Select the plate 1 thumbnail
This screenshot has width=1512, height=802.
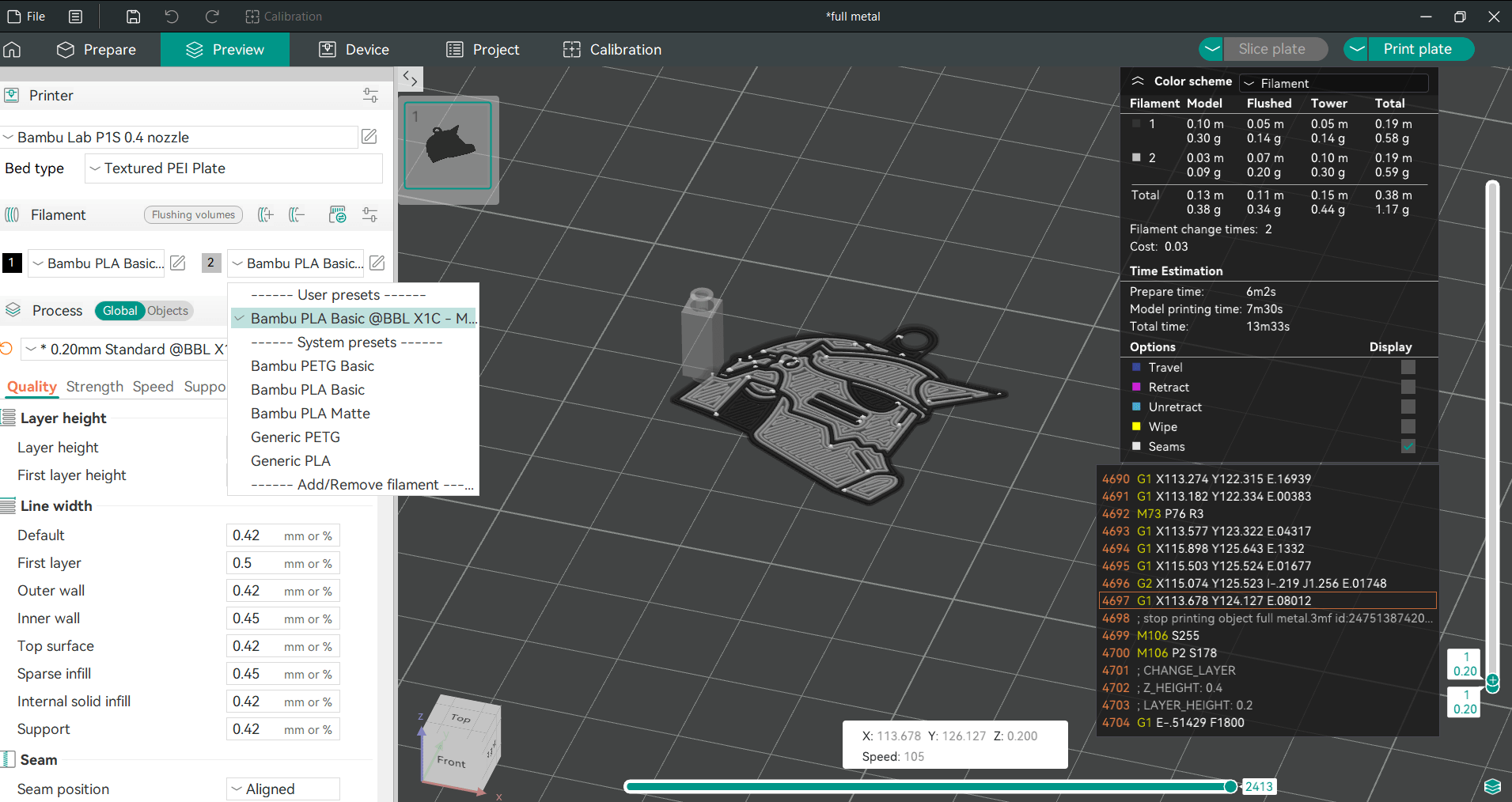(448, 146)
